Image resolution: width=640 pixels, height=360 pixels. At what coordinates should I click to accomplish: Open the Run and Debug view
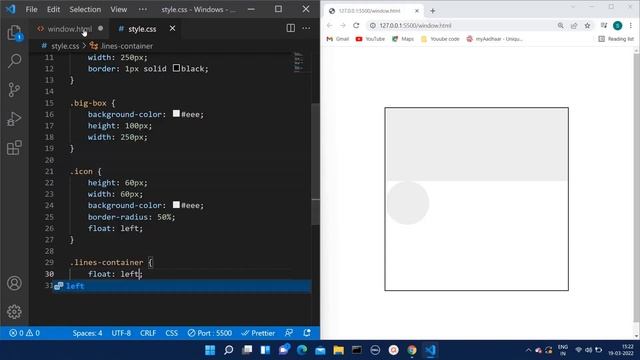(x=14, y=119)
